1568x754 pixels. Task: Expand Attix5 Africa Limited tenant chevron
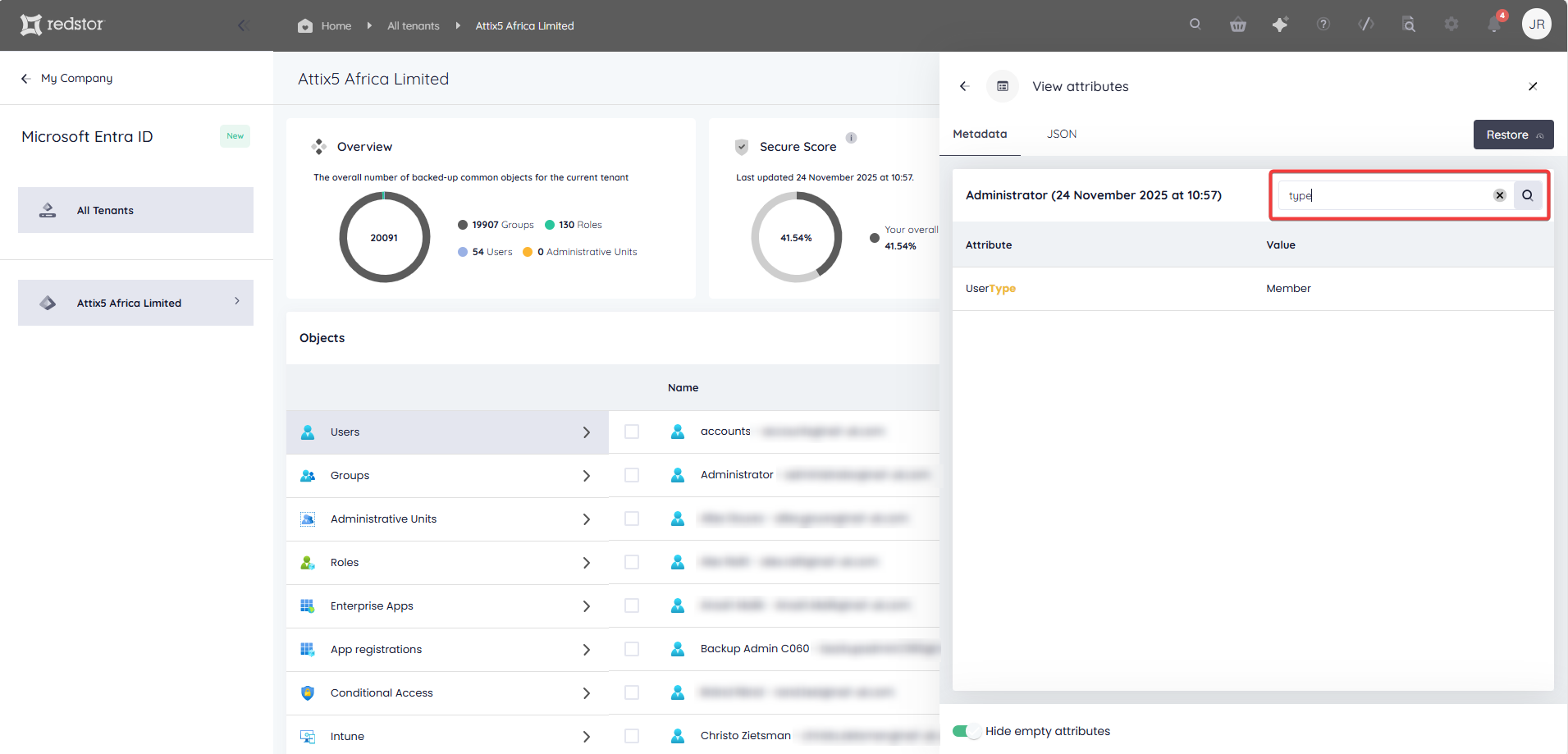[x=237, y=301]
